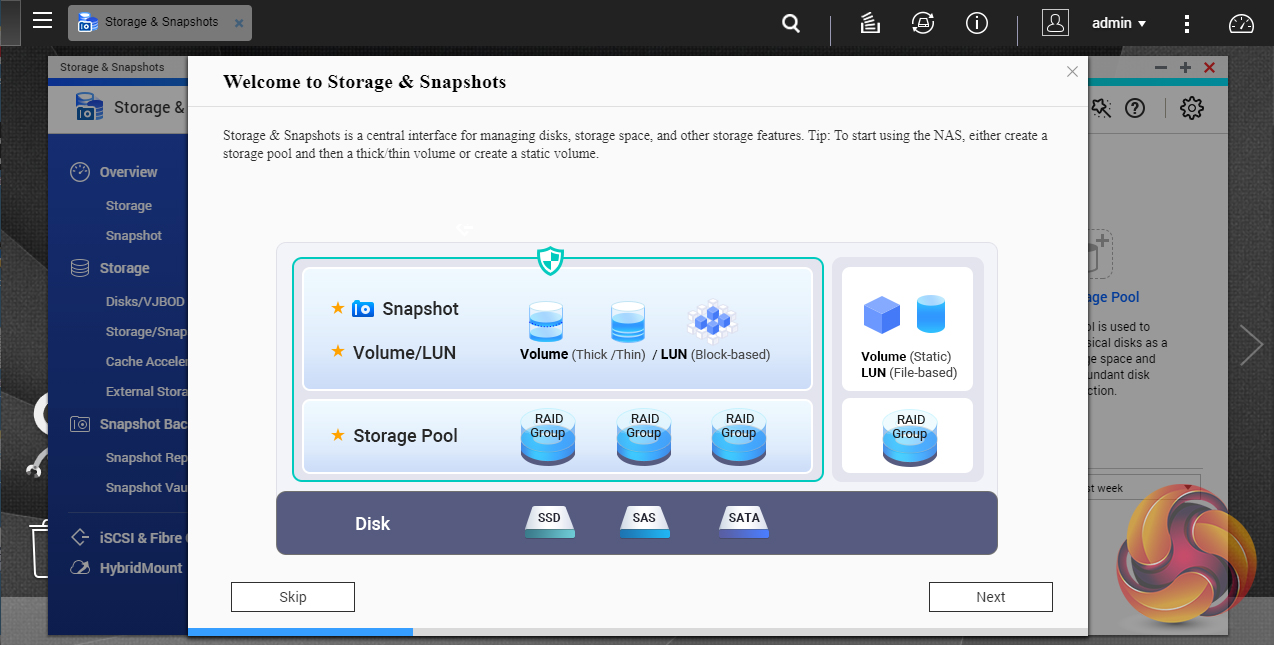The height and width of the screenshot is (645, 1274).
Task: Open the settings gear in app window
Action: click(x=1191, y=108)
